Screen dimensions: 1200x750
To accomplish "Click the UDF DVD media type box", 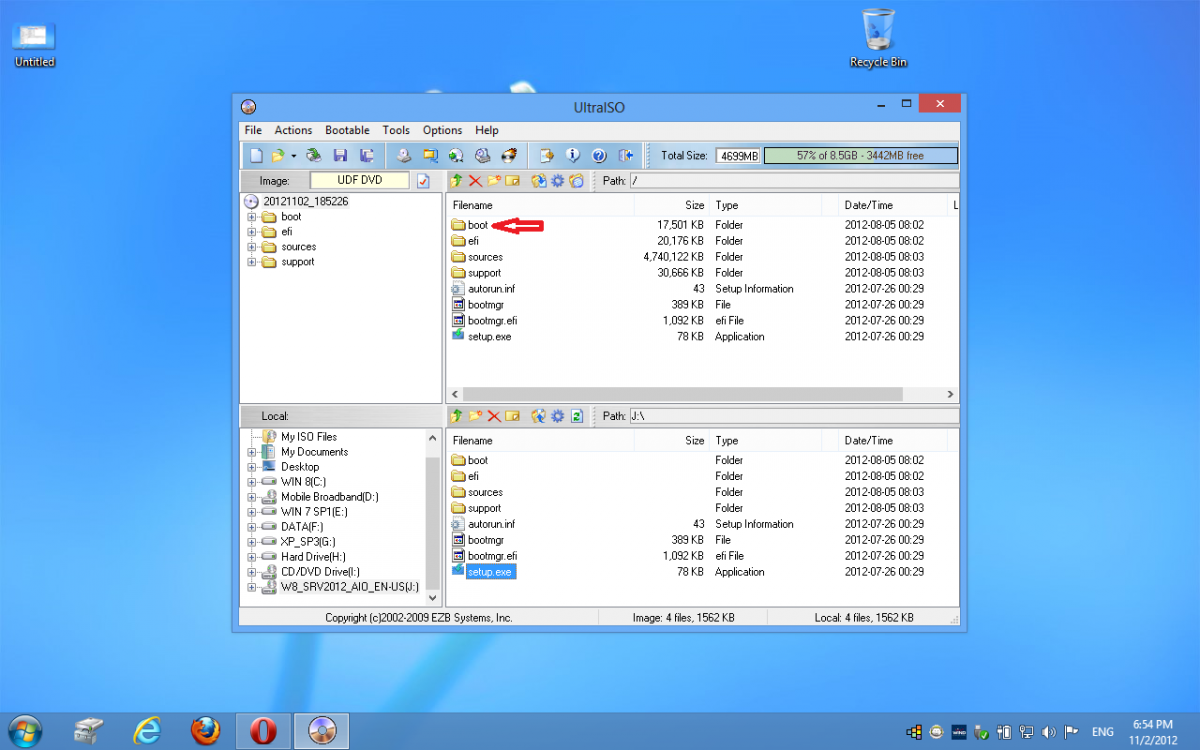I will click(360, 181).
